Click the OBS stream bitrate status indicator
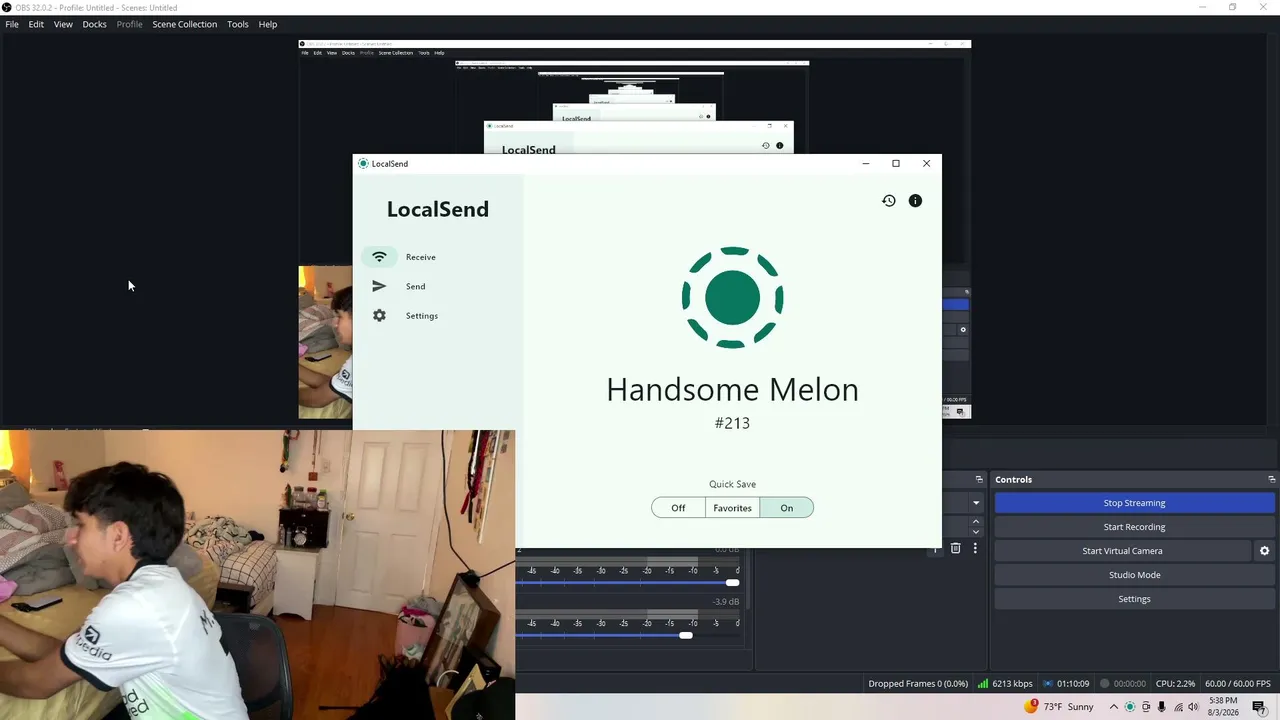 coord(1005,684)
